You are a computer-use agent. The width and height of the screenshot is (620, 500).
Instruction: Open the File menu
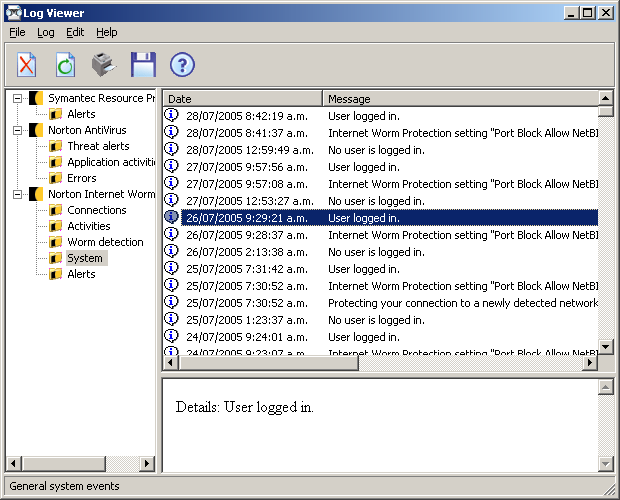point(17,32)
